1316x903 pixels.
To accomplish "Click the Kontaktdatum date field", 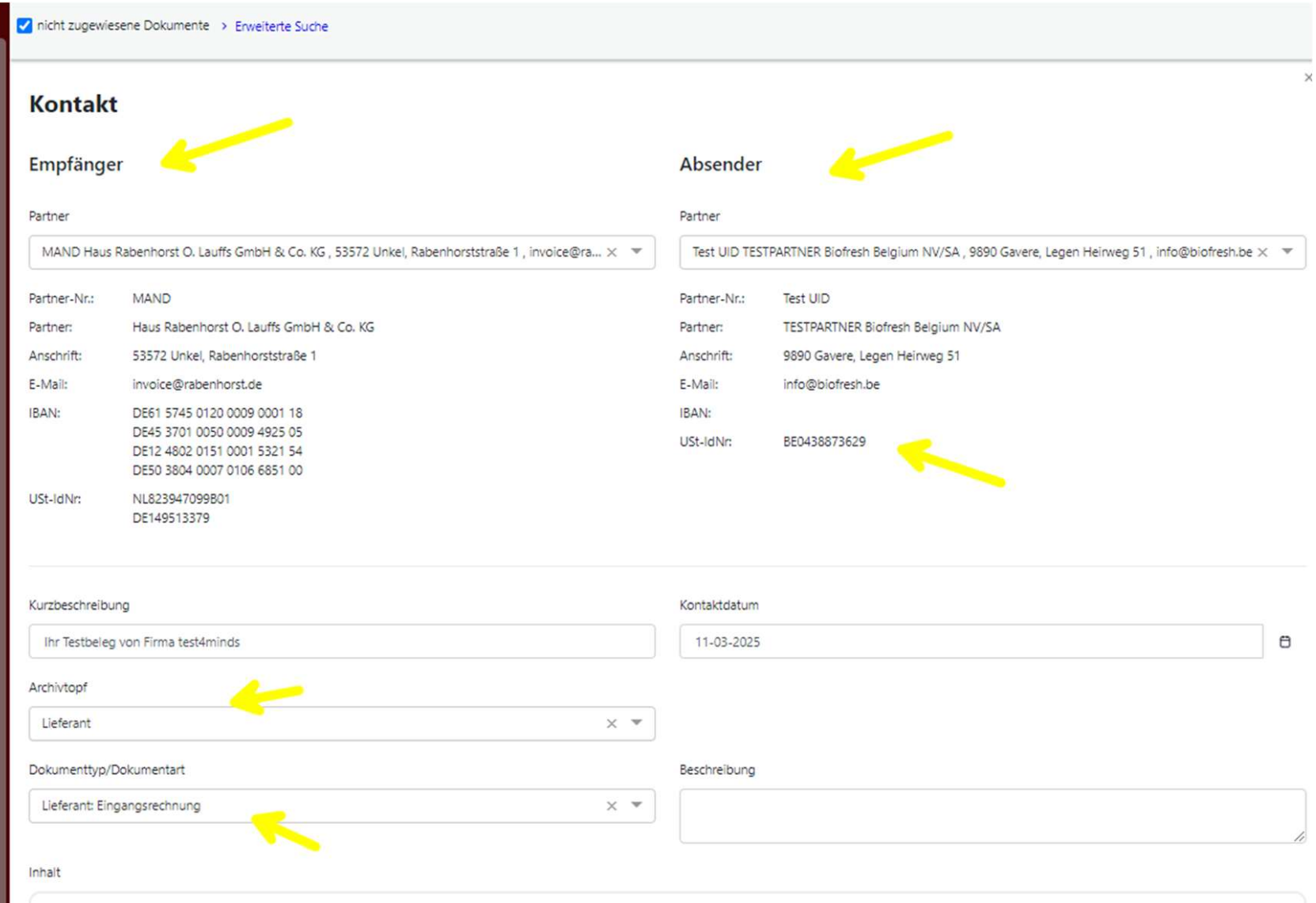I will [970, 642].
